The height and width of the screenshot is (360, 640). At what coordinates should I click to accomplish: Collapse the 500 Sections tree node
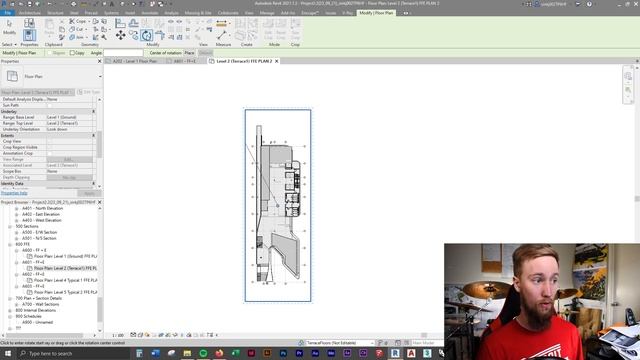pyautogui.click(x=10, y=226)
